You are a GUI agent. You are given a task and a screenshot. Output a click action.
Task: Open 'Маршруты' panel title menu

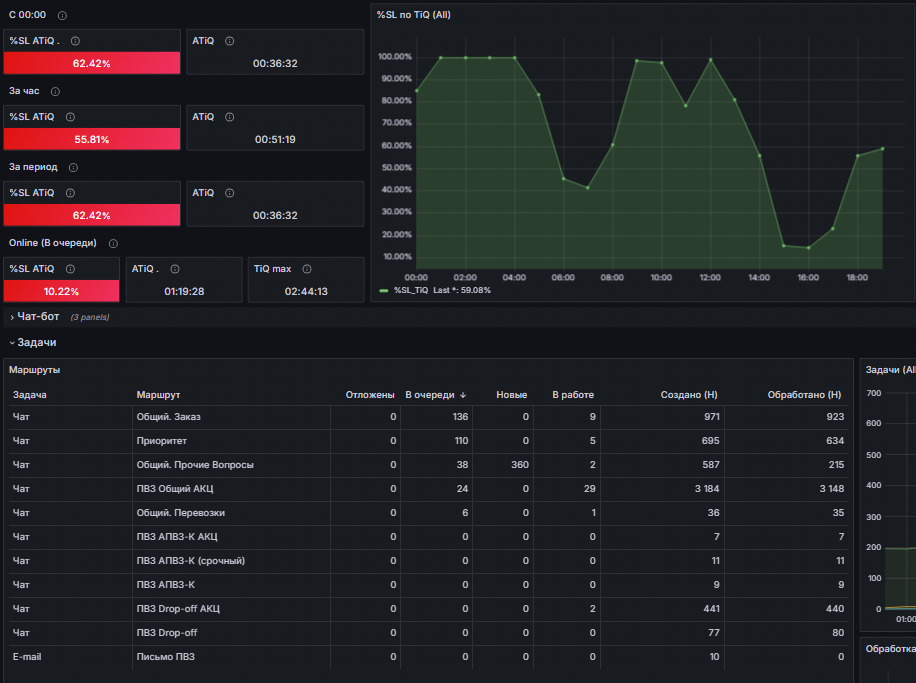click(x=34, y=370)
